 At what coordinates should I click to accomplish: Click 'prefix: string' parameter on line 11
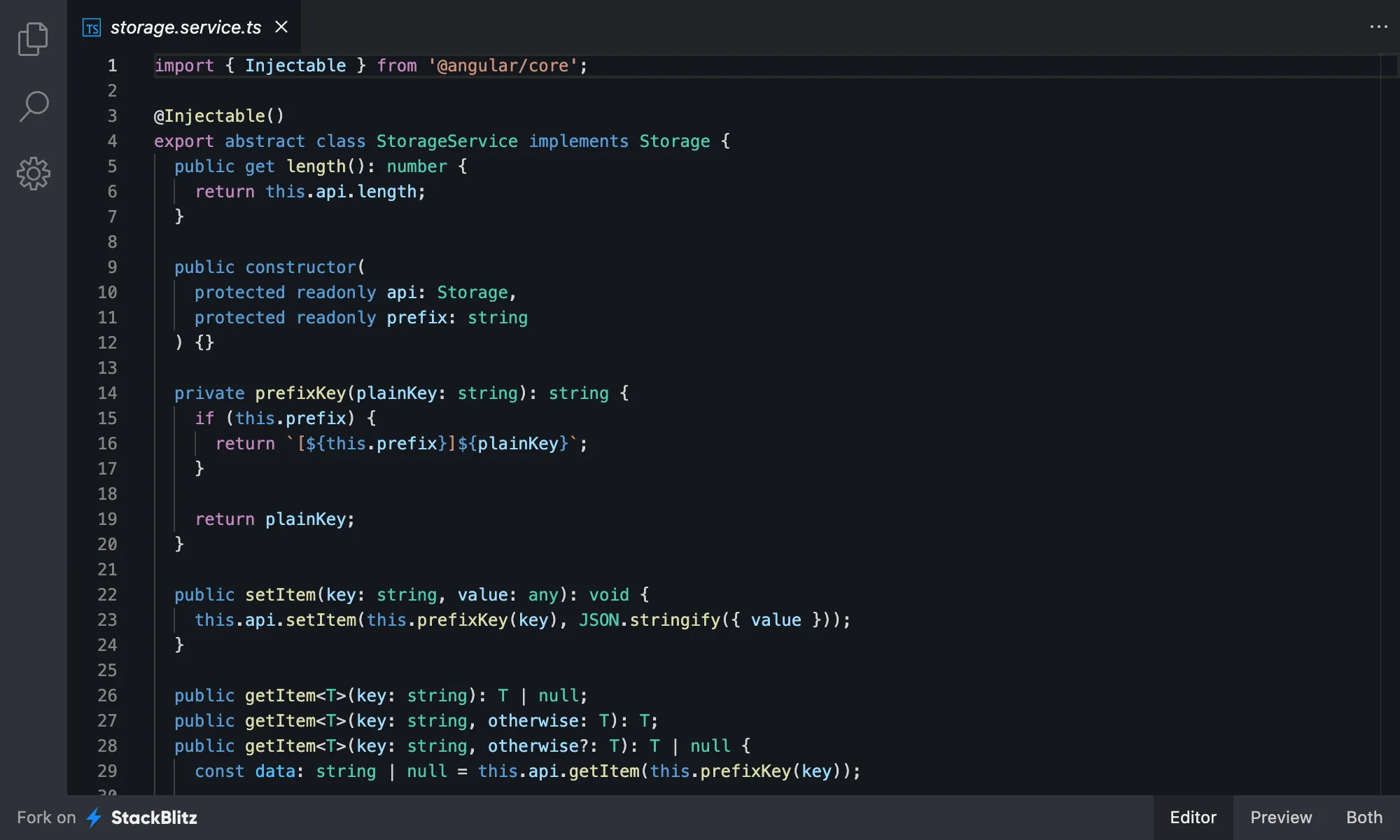coord(457,317)
